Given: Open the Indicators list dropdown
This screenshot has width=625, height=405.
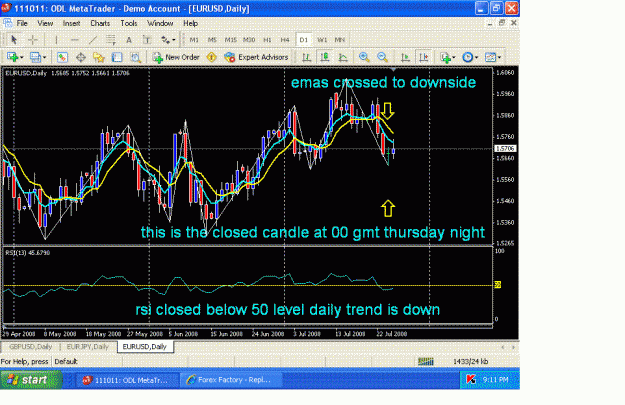Looking at the screenshot, I should [x=448, y=57].
